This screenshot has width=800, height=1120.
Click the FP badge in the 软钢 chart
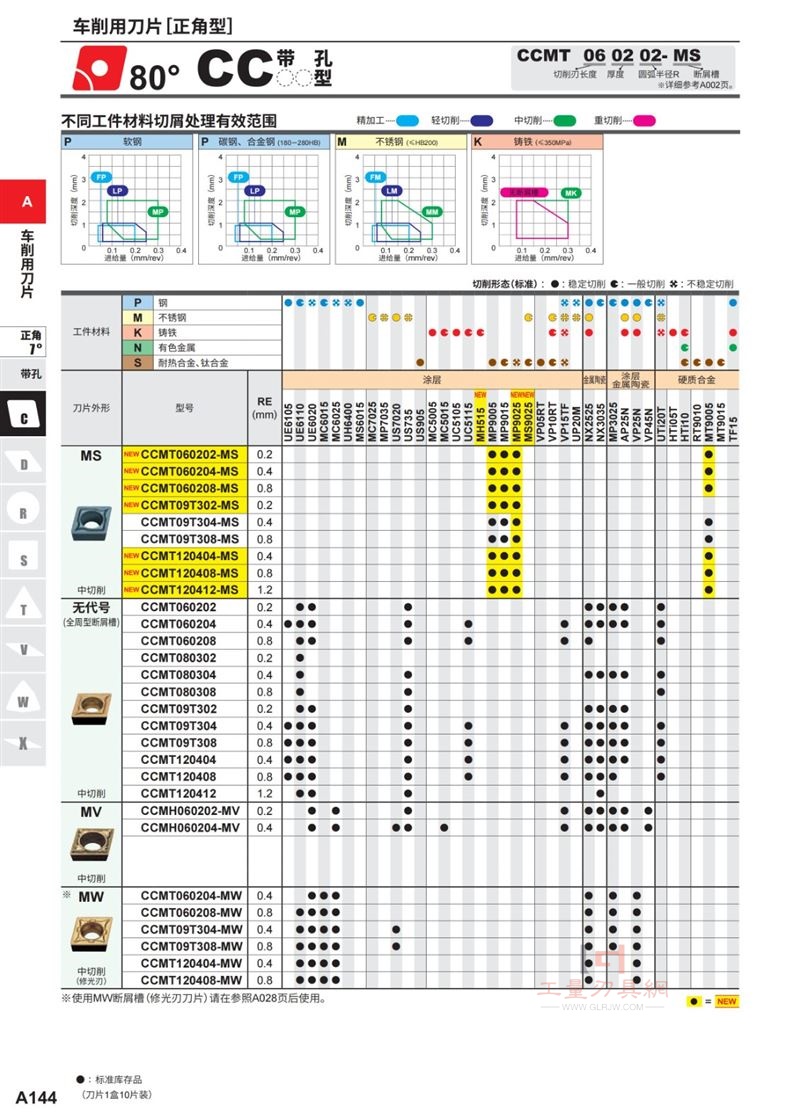point(101,177)
